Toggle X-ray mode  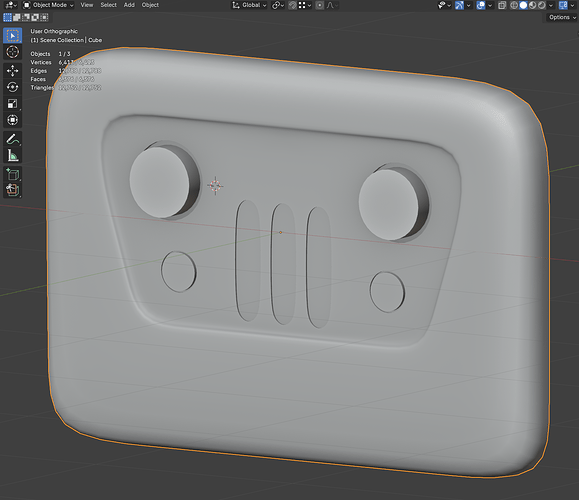(502, 5)
